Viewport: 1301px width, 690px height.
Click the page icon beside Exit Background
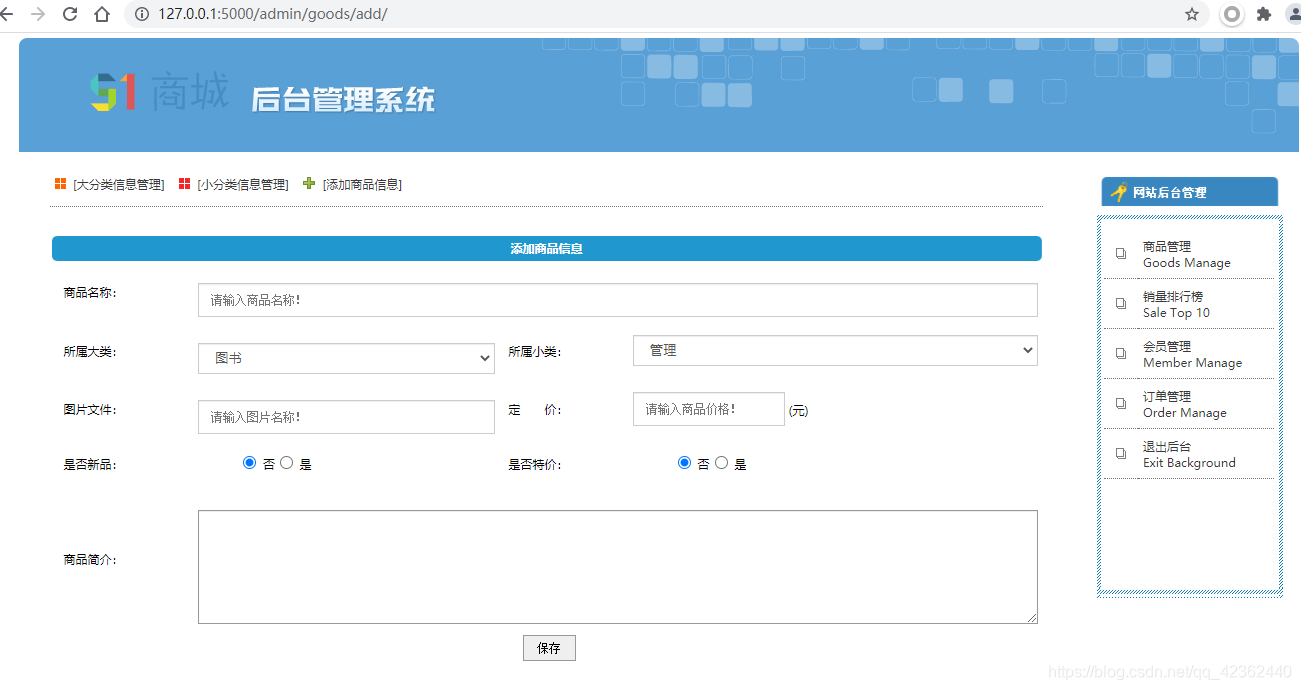pos(1121,454)
